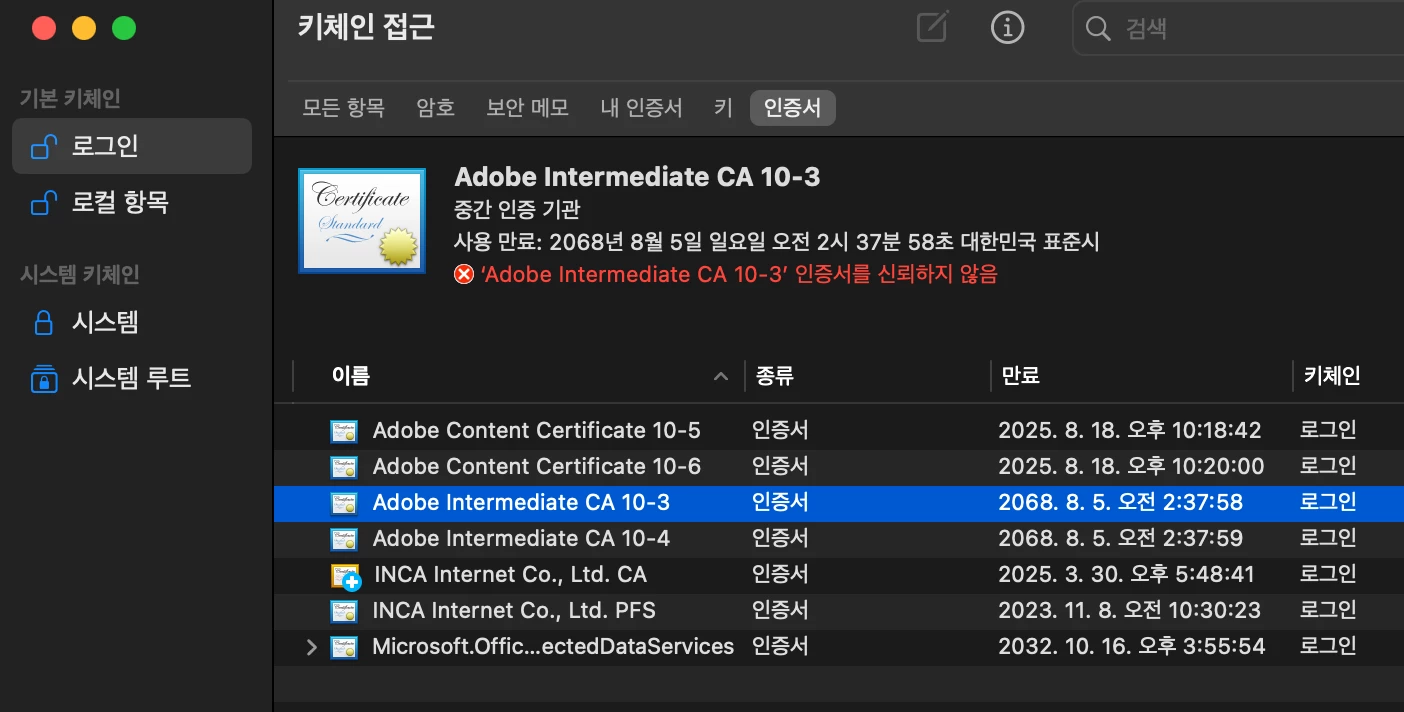Select Microsoft.Offic…ectedDataServices name

pos(553,647)
